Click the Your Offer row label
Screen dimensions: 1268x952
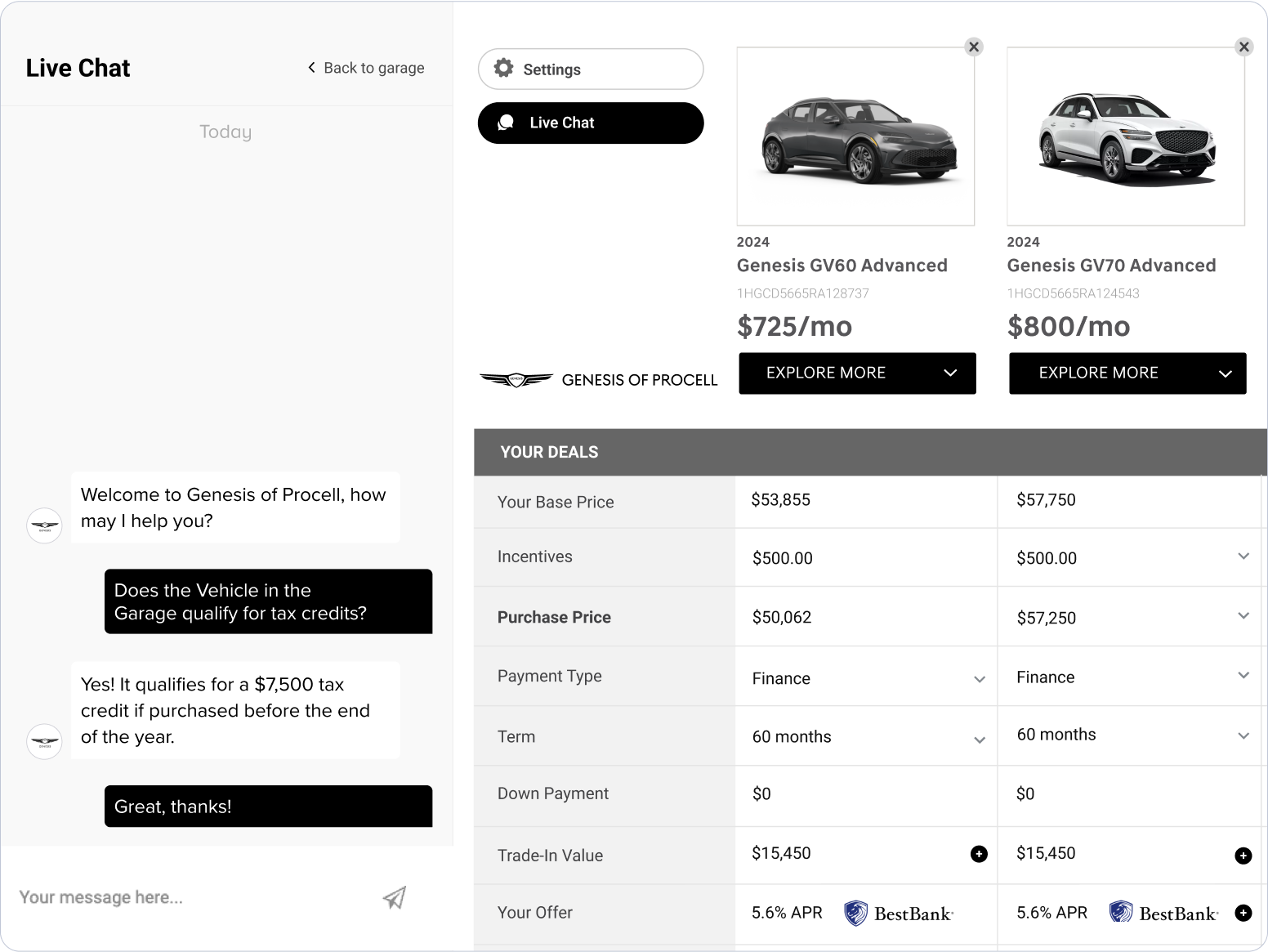pyautogui.click(x=535, y=913)
